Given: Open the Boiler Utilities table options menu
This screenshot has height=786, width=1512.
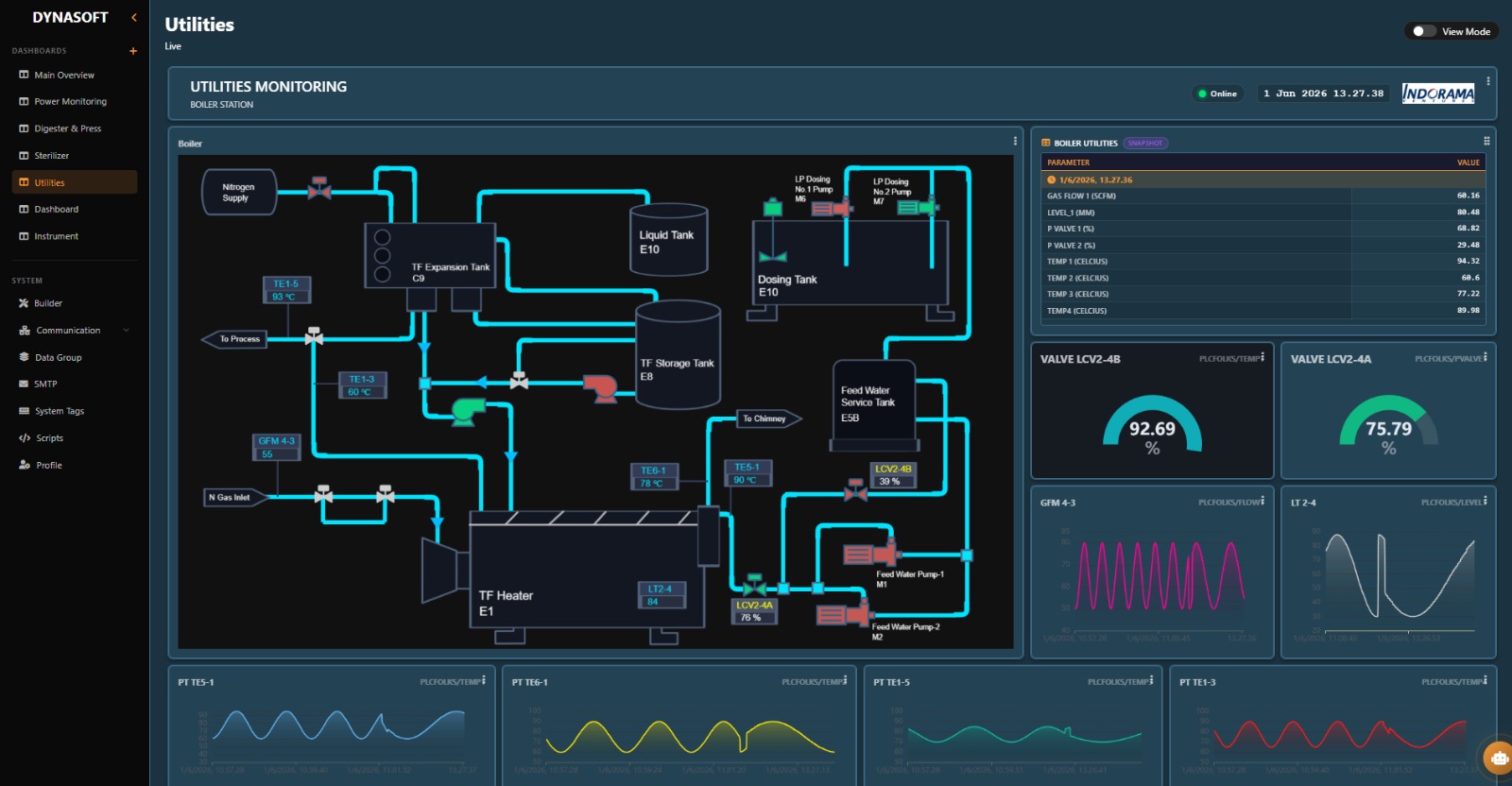Looking at the screenshot, I should pyautogui.click(x=1486, y=141).
